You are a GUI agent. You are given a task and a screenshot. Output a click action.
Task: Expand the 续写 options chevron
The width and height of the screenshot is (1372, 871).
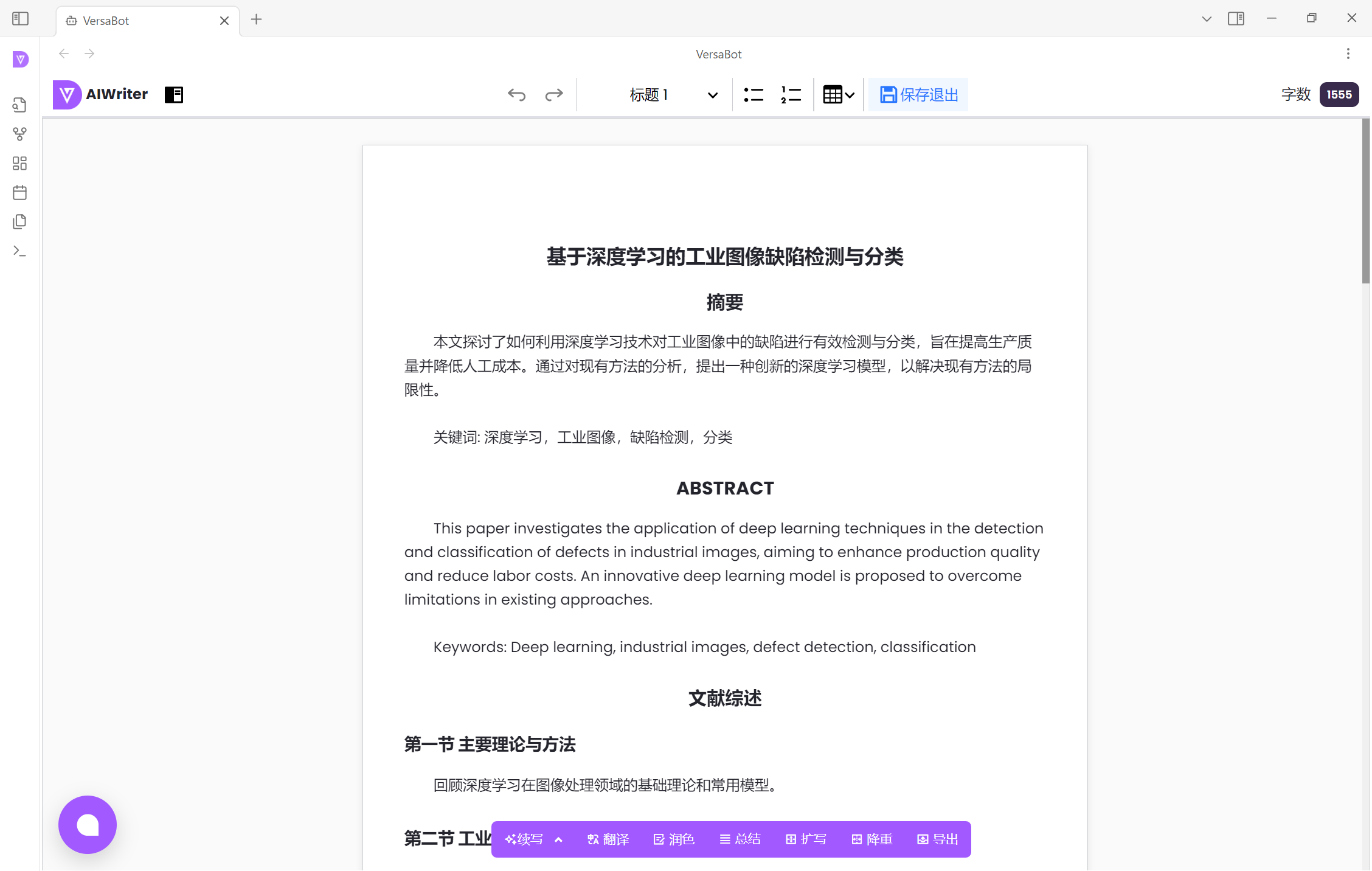[x=558, y=839]
